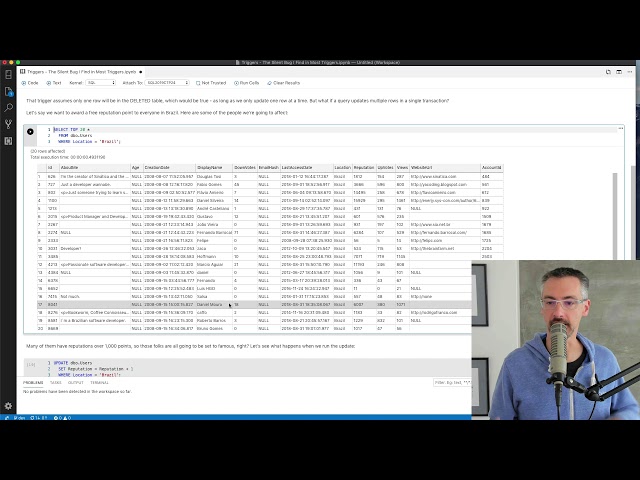
Task: Open the Explorer view with badge
Action: tap(8, 91)
